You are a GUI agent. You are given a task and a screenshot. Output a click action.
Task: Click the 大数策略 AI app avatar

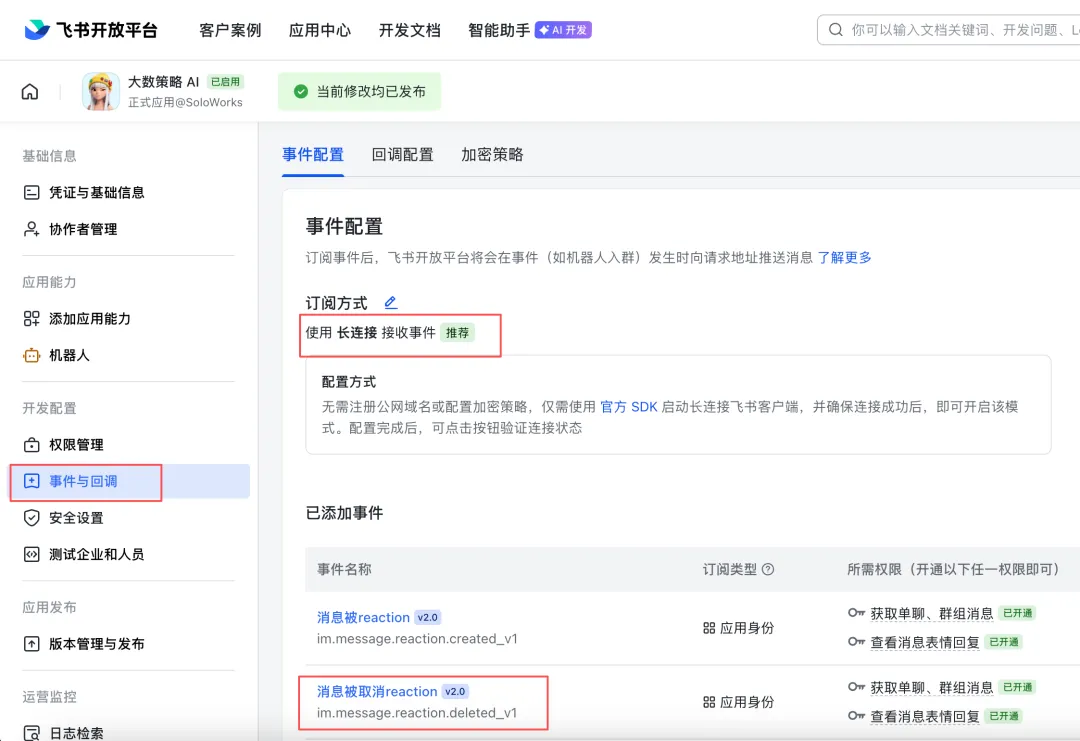(101, 91)
